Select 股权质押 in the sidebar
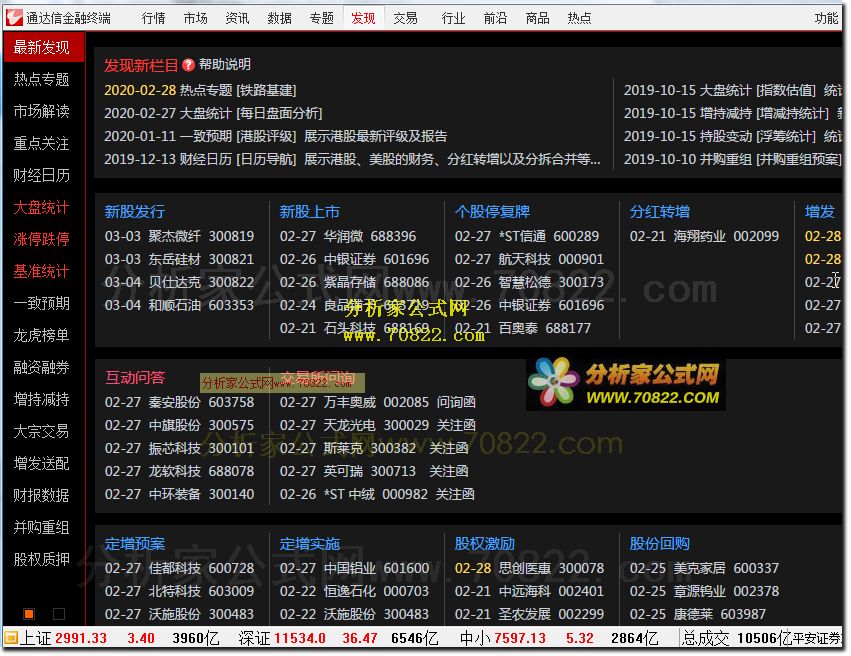Image resolution: width=851 pixels, height=656 pixels. tap(42, 559)
